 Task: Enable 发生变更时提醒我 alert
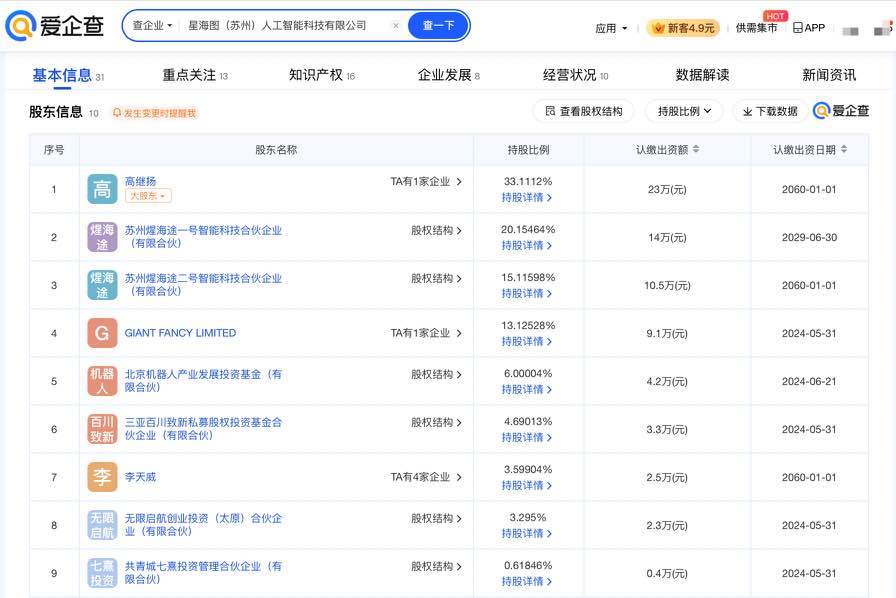[x=154, y=113]
